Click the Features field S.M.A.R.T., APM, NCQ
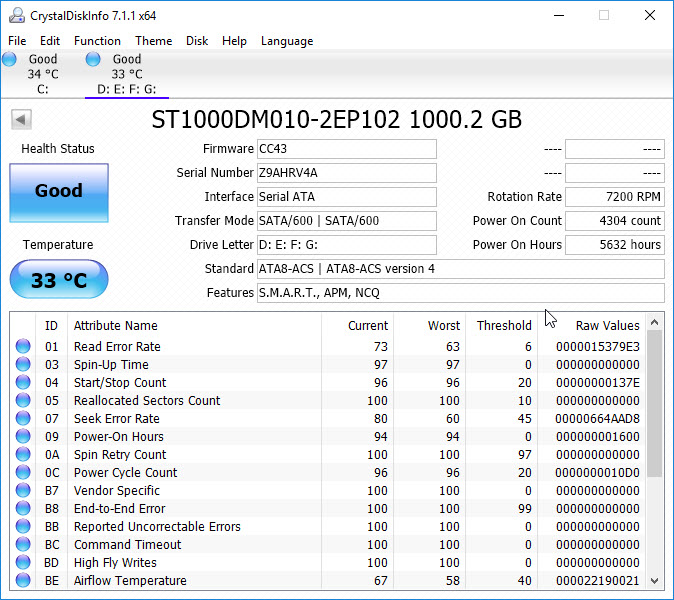Image resolution: width=674 pixels, height=600 pixels. point(461,293)
